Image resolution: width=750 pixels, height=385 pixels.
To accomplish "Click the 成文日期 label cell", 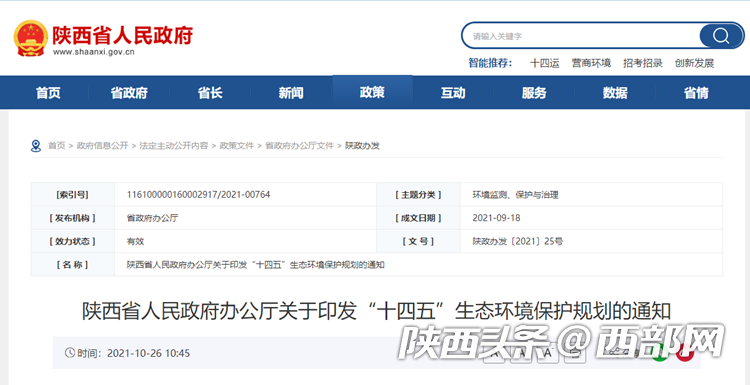I will (418, 218).
